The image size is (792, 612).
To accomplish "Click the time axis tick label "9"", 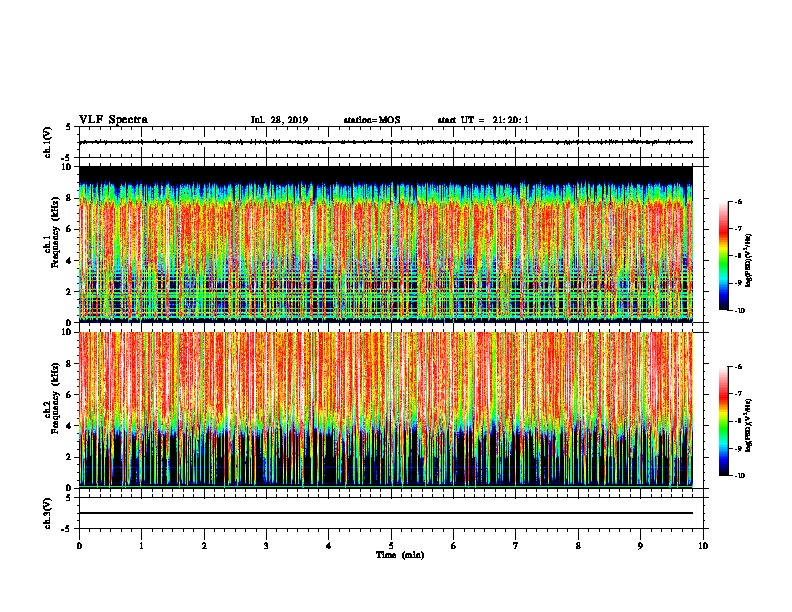I will coord(640,546).
